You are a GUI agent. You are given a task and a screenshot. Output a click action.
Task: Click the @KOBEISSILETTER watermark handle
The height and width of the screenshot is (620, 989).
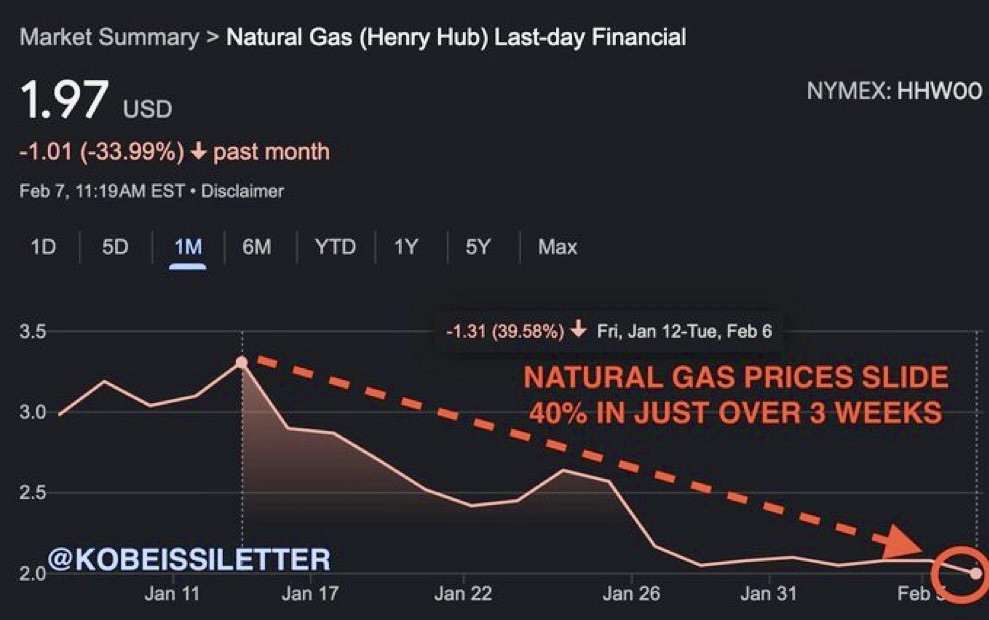coord(188,557)
